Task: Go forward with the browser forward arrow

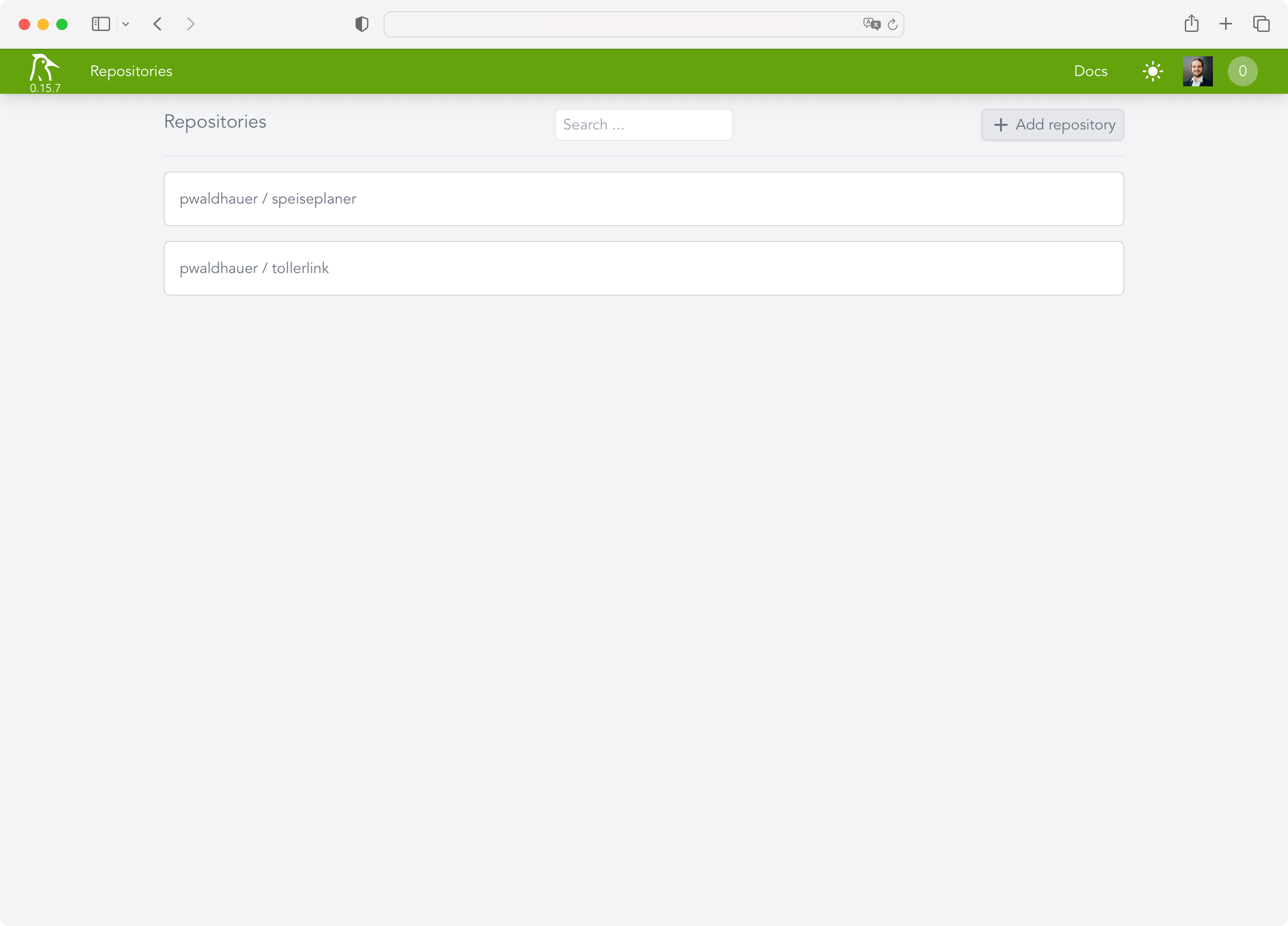Action: (x=190, y=24)
